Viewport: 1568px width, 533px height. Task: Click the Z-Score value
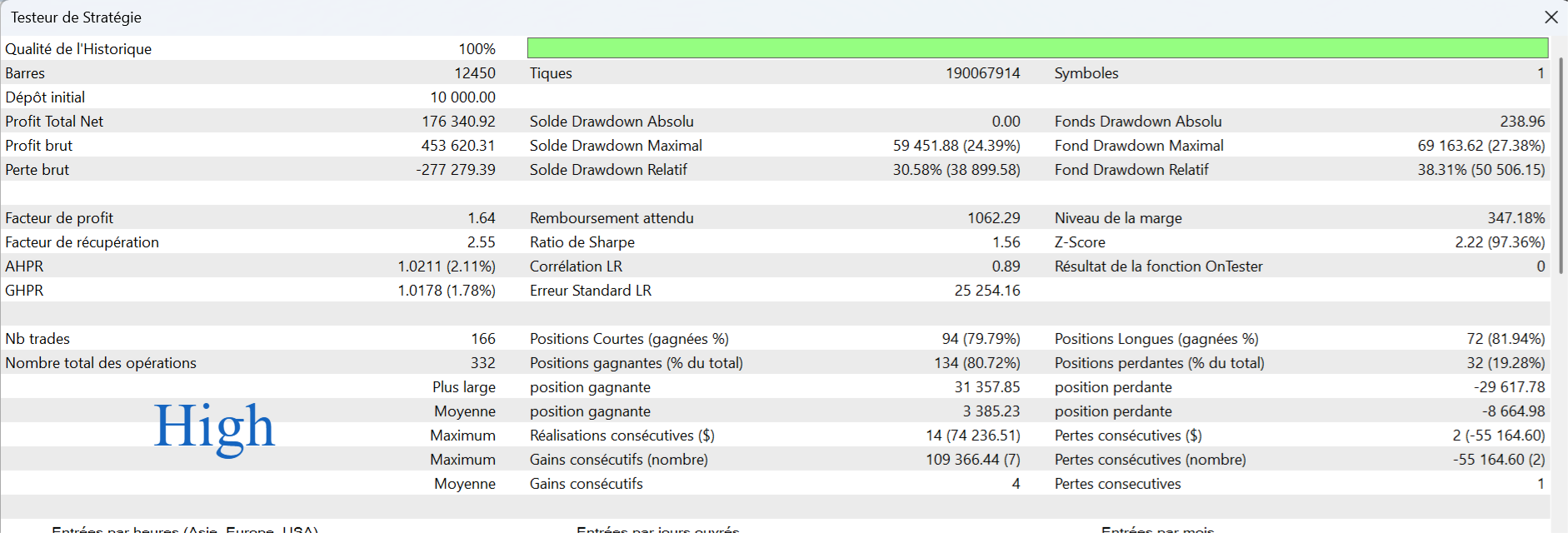(x=1499, y=242)
